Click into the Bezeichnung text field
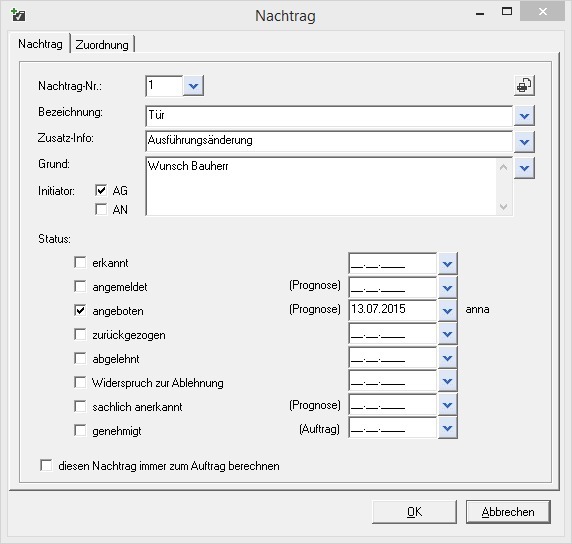572x544 pixels. pos(329,116)
